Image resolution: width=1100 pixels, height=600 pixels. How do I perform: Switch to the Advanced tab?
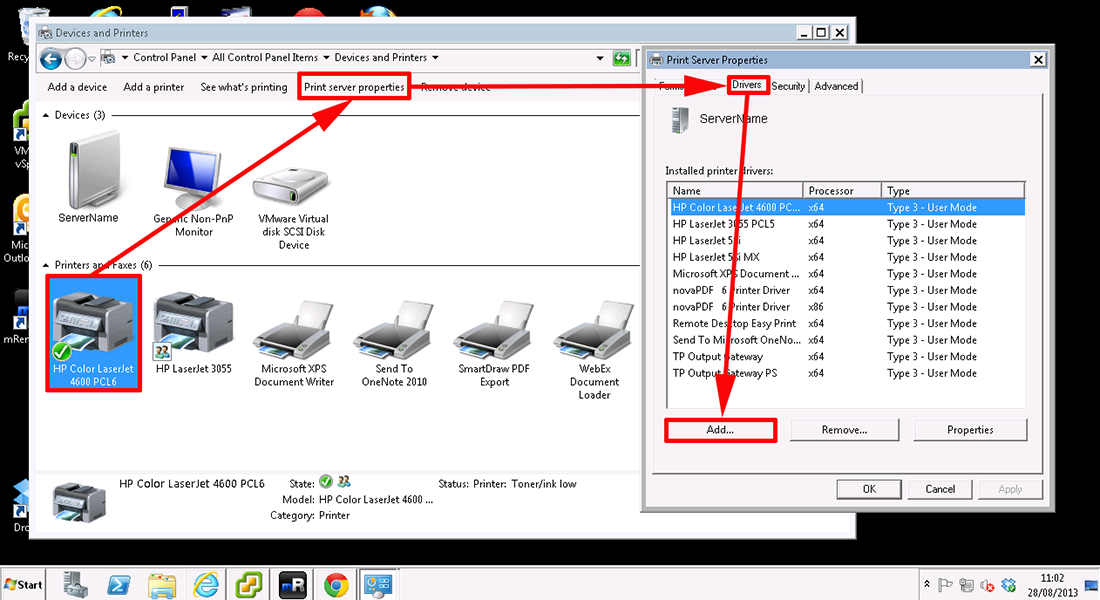836,86
